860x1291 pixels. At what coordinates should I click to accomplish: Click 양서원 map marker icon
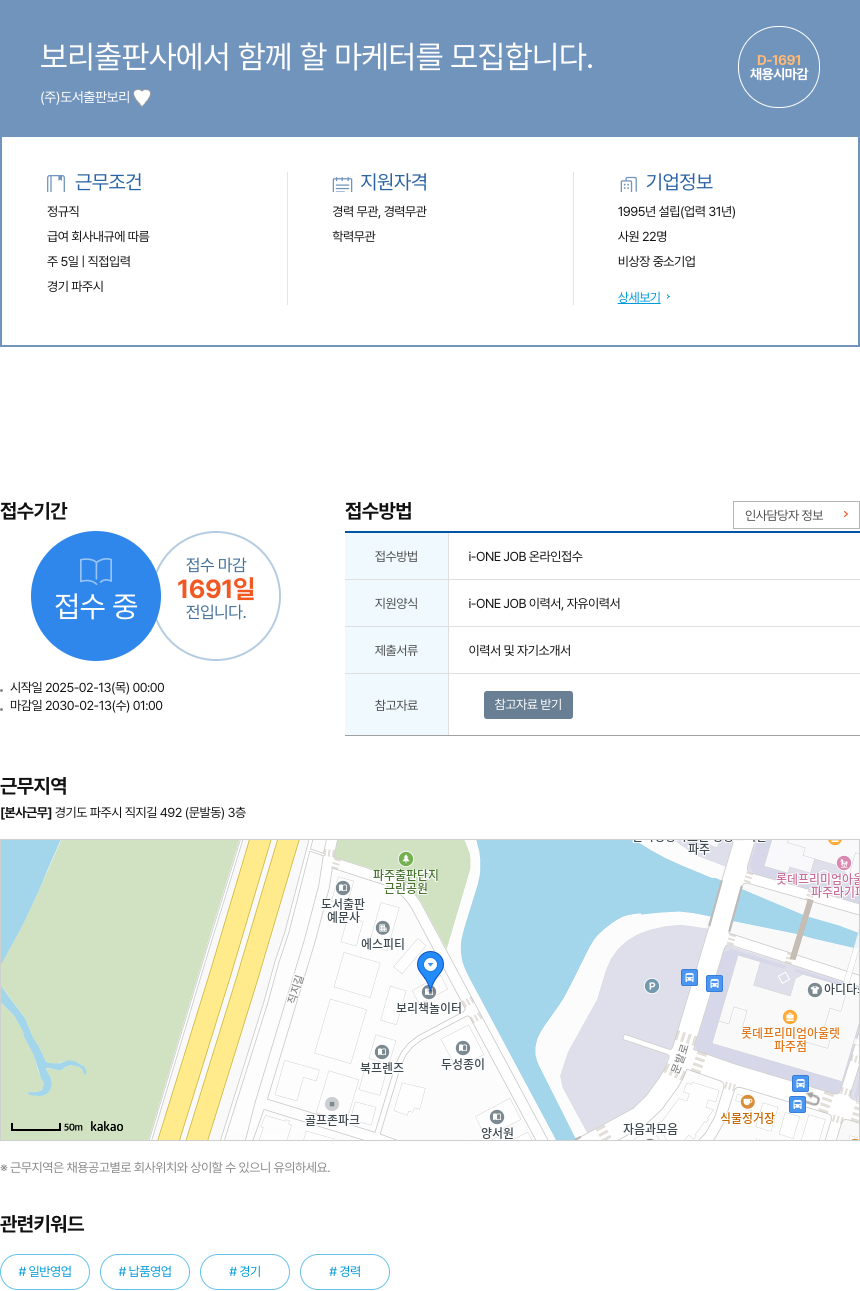(x=496, y=1117)
